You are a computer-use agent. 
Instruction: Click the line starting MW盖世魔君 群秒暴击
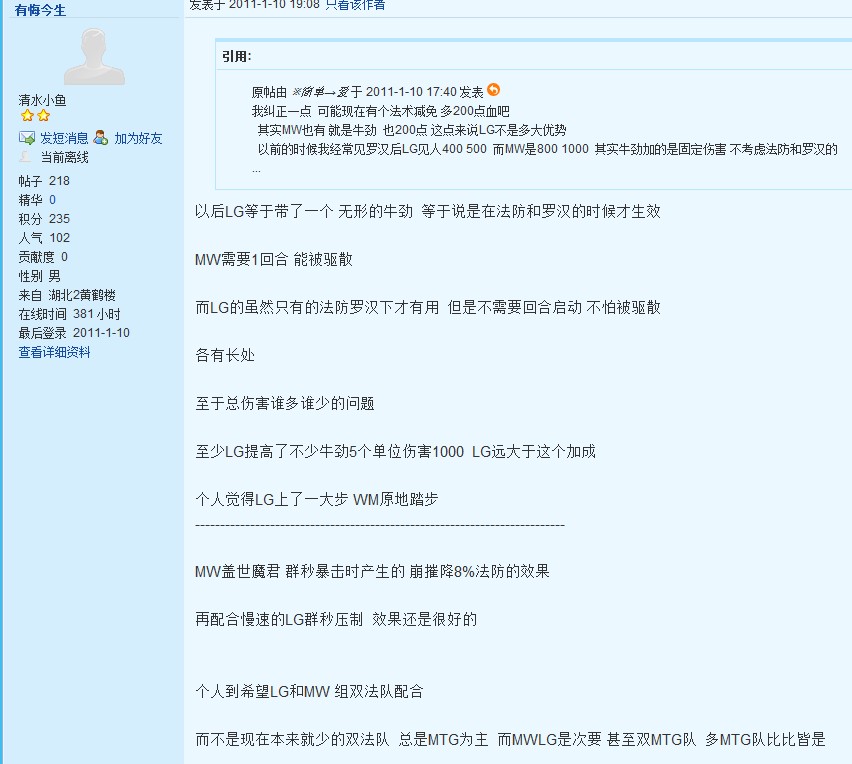372,572
